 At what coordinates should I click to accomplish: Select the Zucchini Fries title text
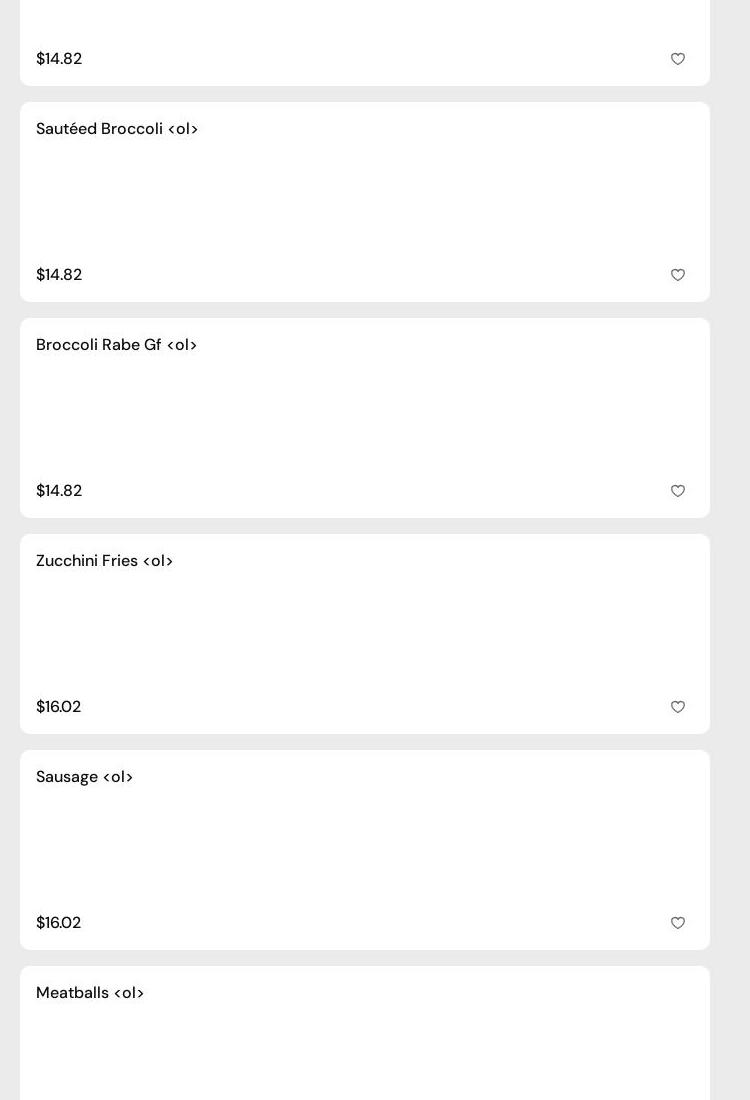coord(104,561)
